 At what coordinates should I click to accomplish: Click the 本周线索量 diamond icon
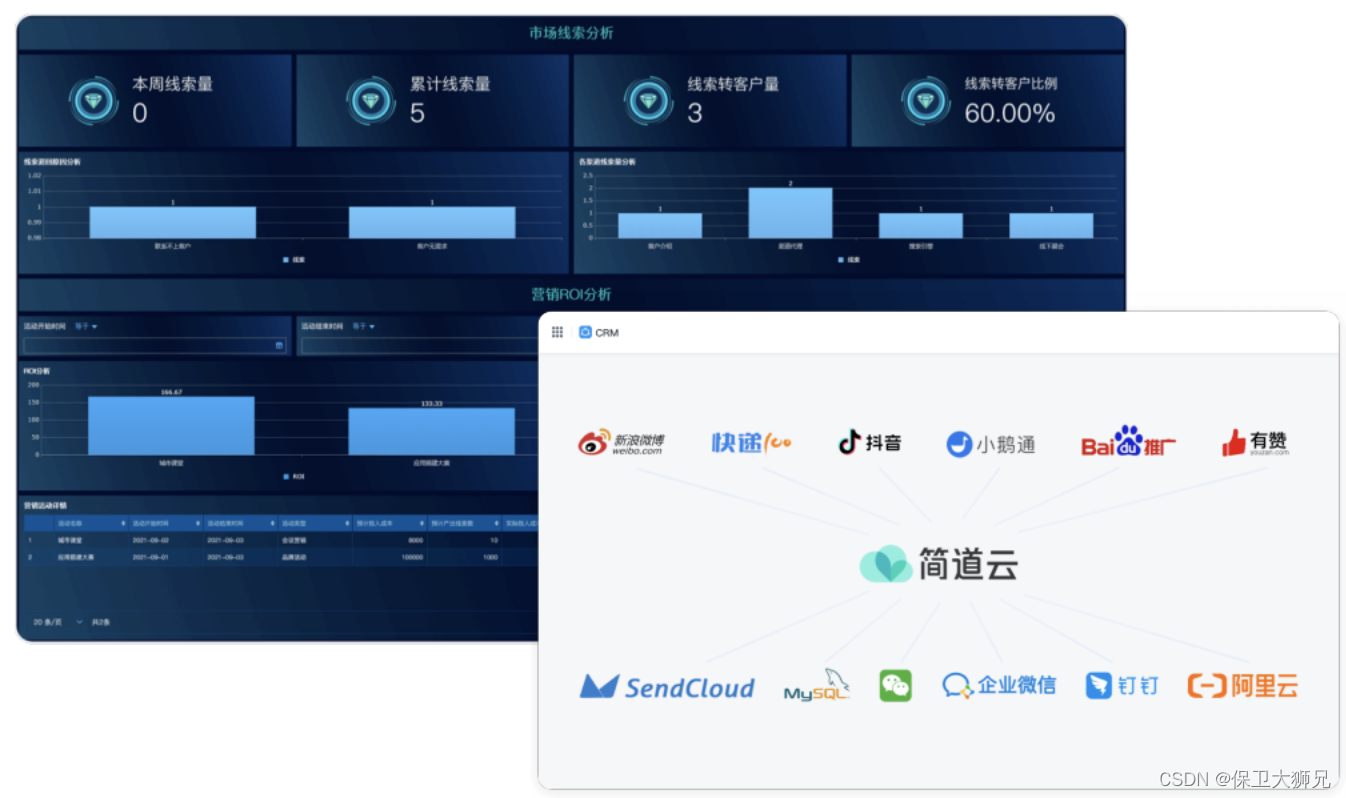tap(94, 101)
